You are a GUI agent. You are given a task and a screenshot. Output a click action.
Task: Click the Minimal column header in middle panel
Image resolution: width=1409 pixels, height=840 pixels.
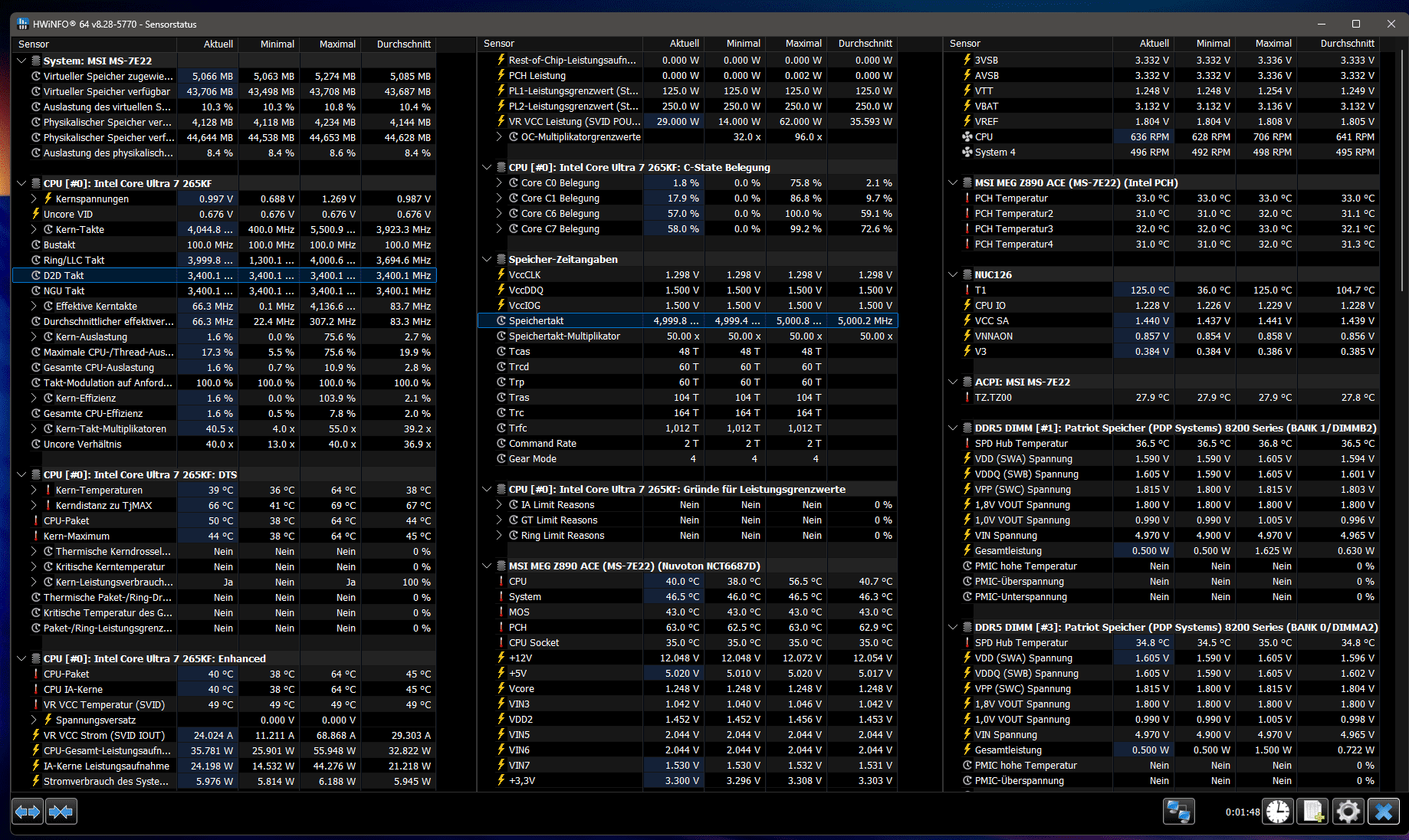[734, 44]
